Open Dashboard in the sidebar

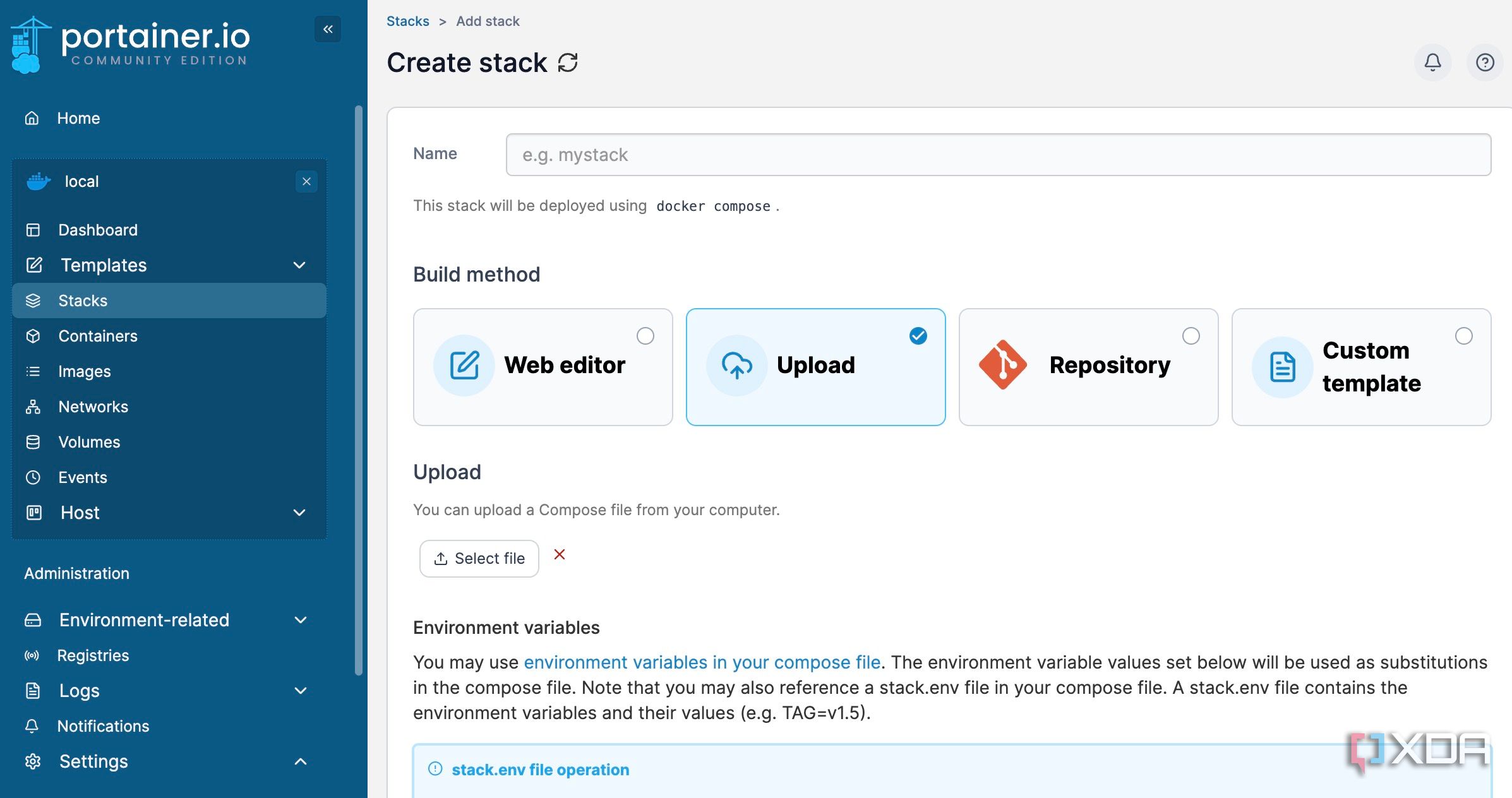coord(169,230)
